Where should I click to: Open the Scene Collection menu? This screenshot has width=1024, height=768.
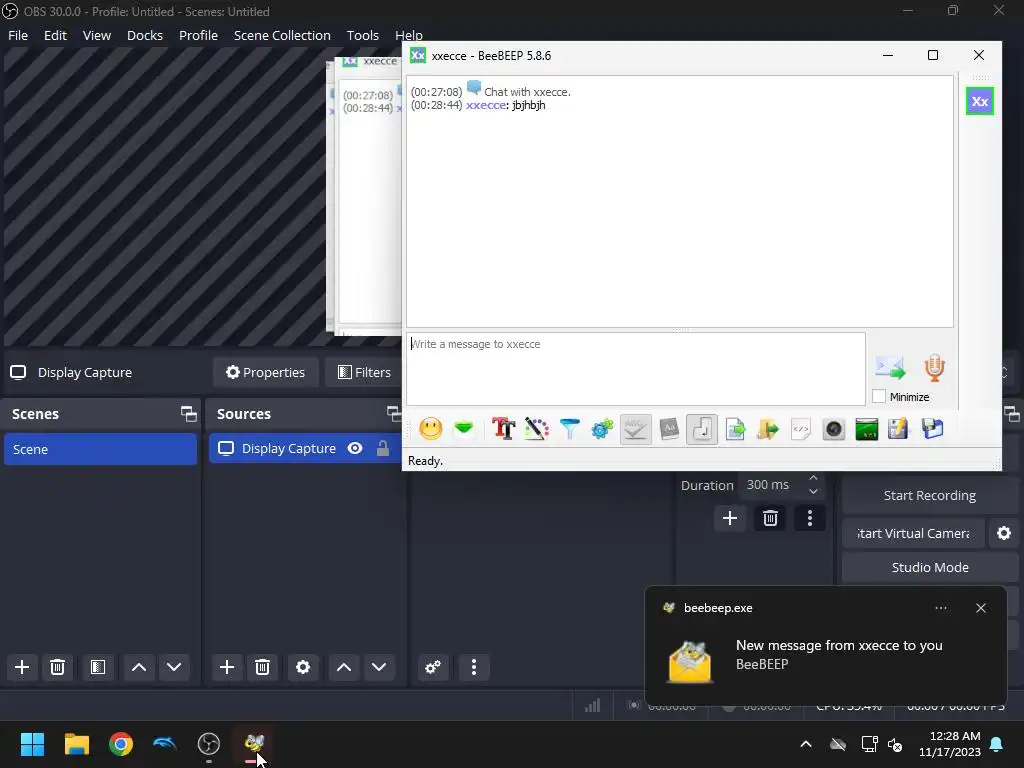[x=282, y=35]
